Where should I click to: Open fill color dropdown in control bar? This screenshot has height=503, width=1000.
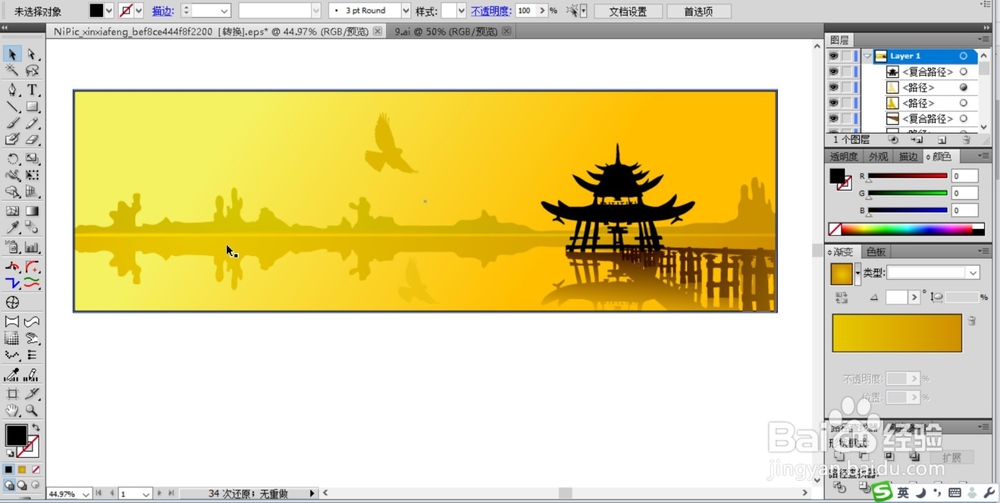click(109, 11)
